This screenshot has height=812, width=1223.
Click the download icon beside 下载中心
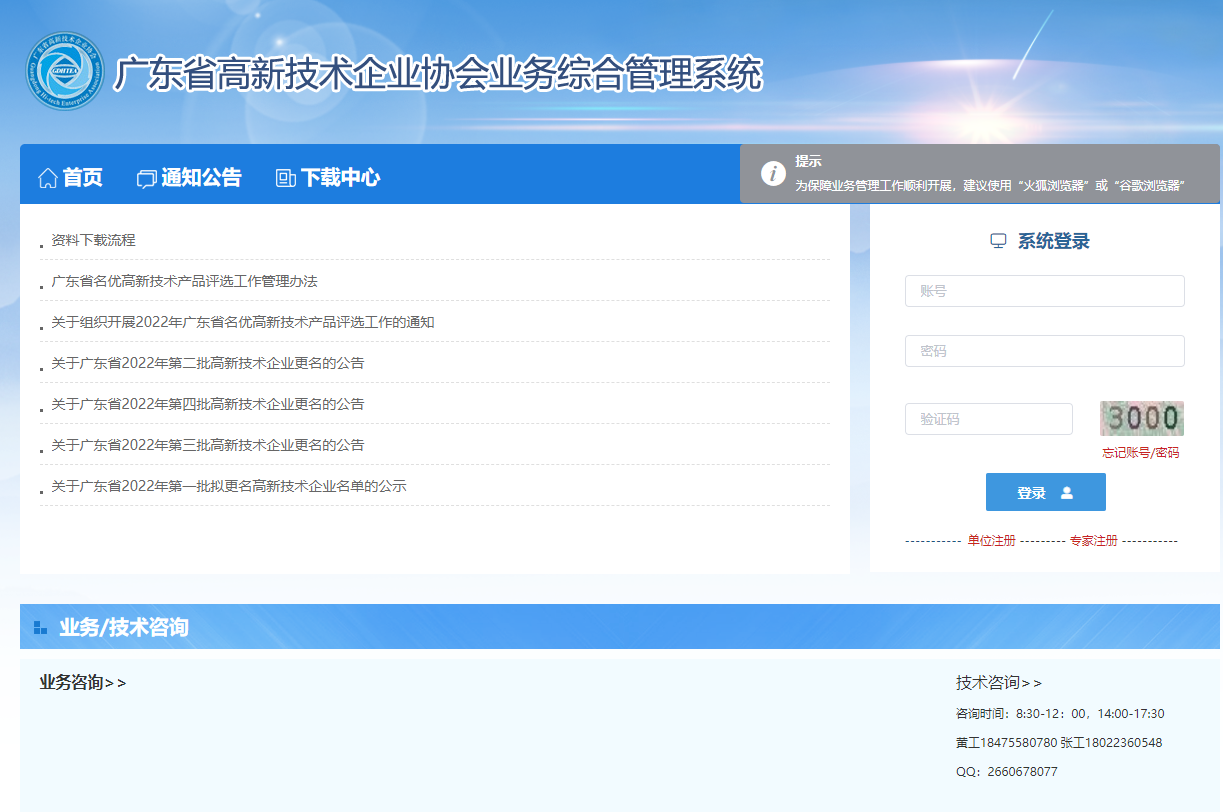(286, 179)
